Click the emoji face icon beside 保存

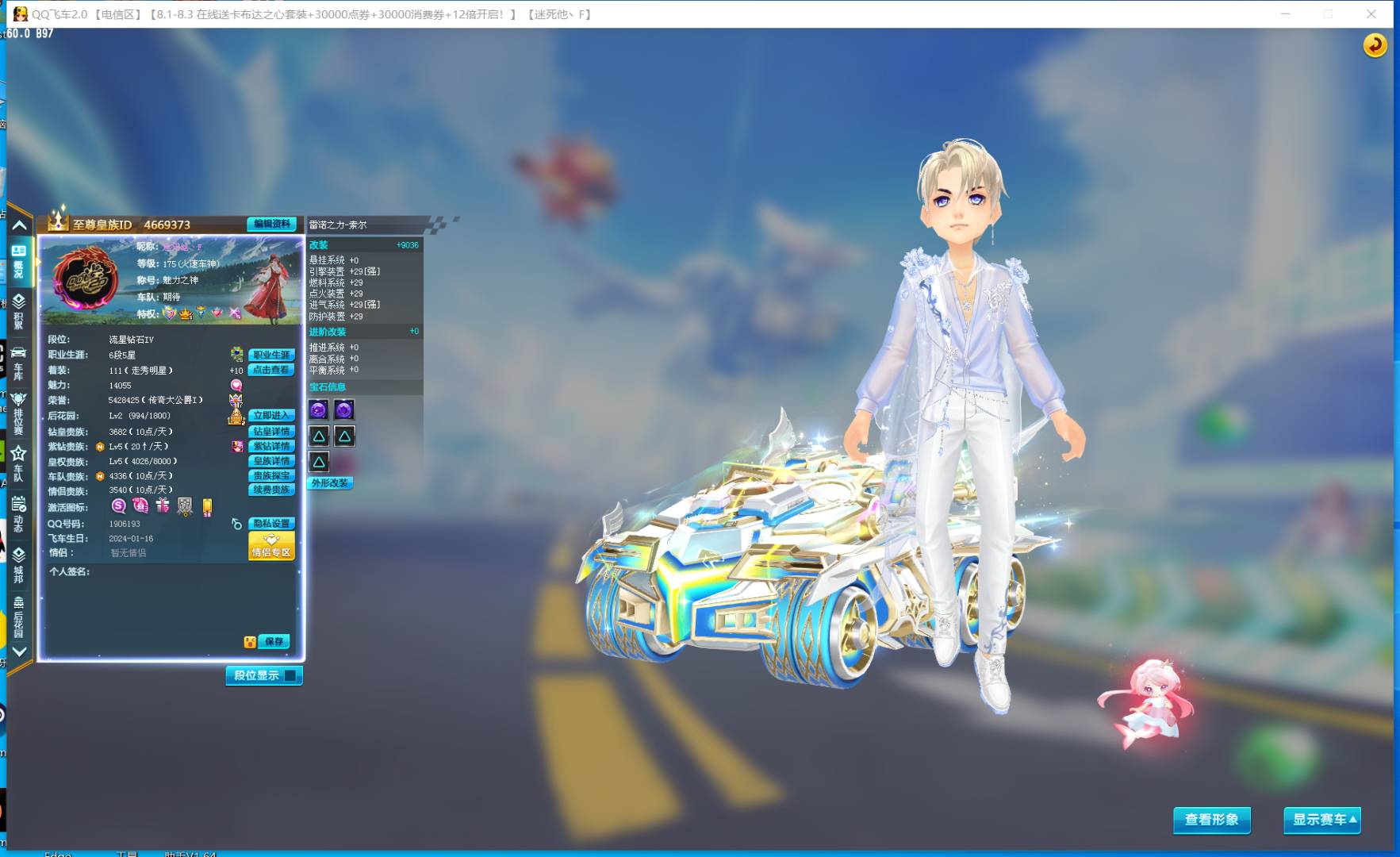click(250, 642)
